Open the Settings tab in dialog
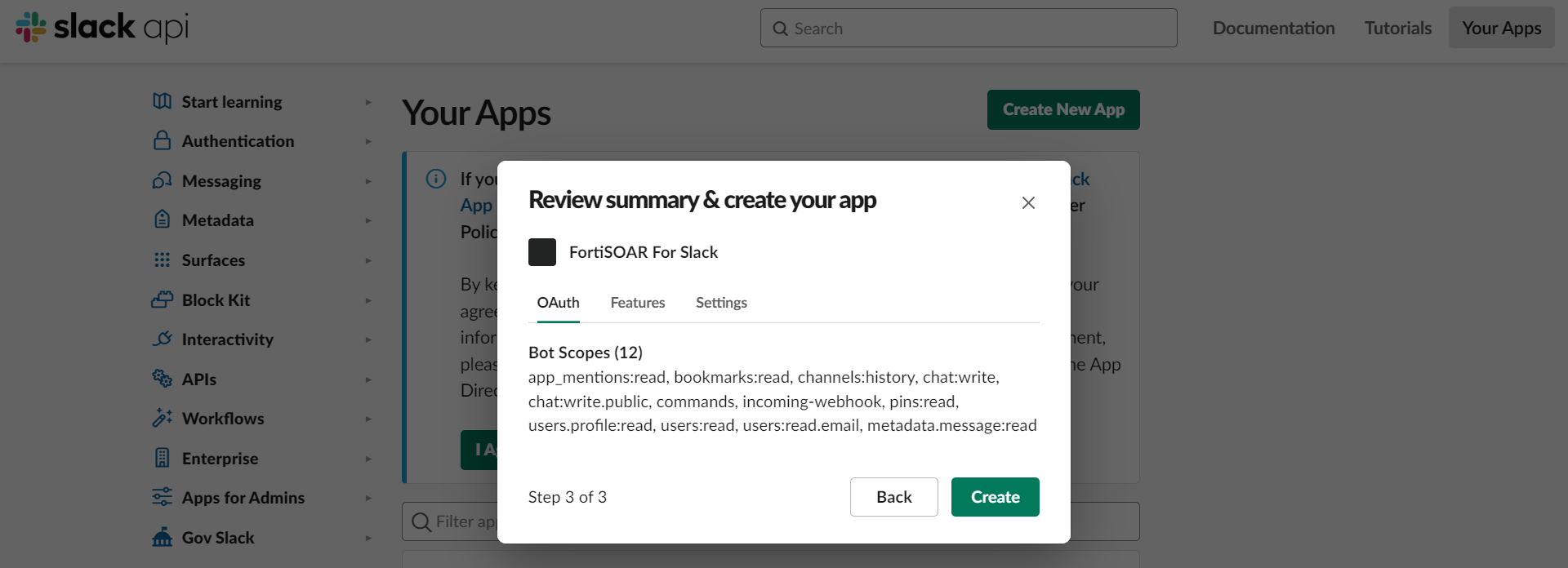The width and height of the screenshot is (1568, 568). click(x=721, y=303)
